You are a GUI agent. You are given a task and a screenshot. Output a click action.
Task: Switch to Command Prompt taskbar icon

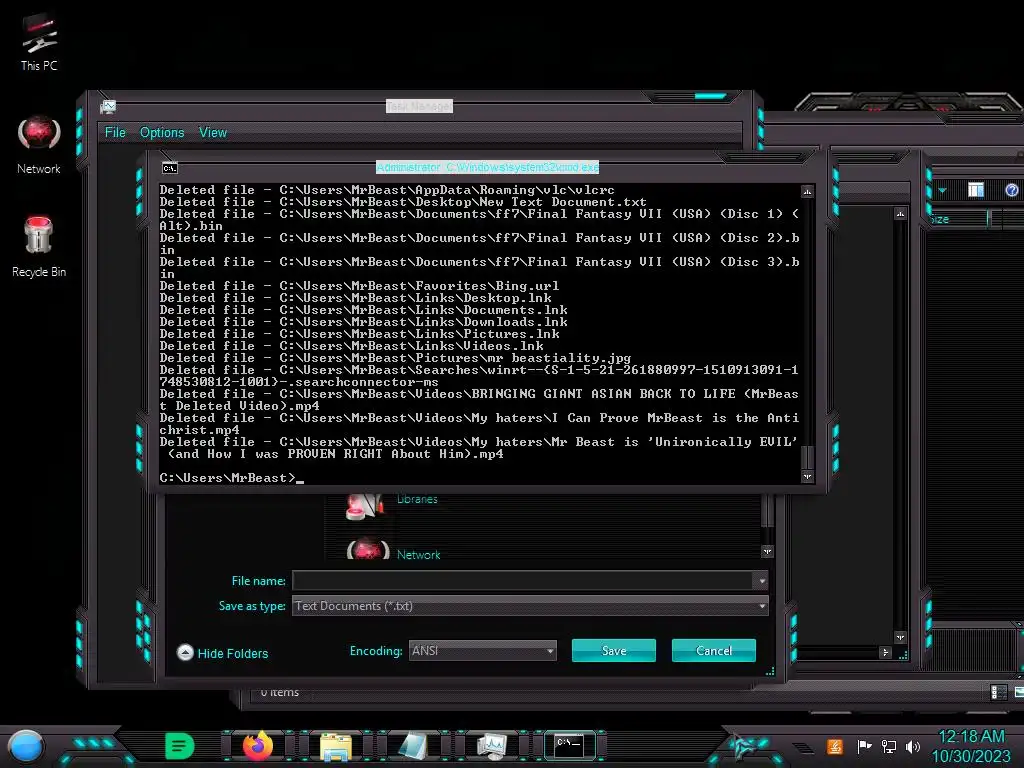569,746
